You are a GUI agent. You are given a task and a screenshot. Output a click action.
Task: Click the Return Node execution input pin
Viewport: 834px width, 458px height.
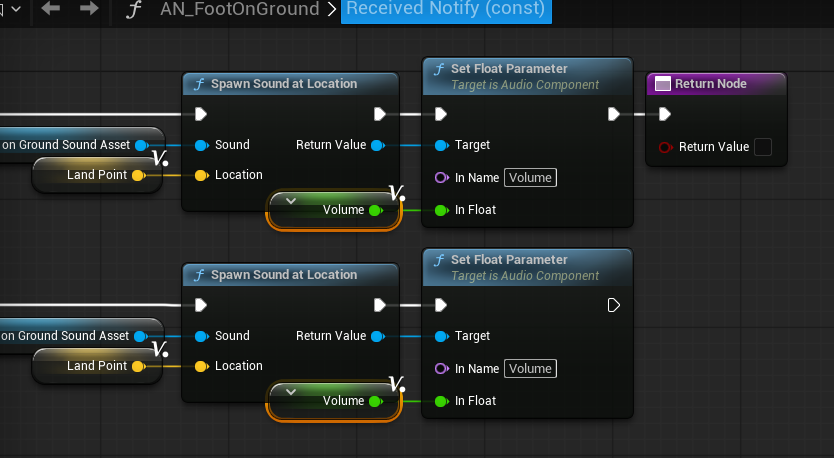(x=665, y=114)
